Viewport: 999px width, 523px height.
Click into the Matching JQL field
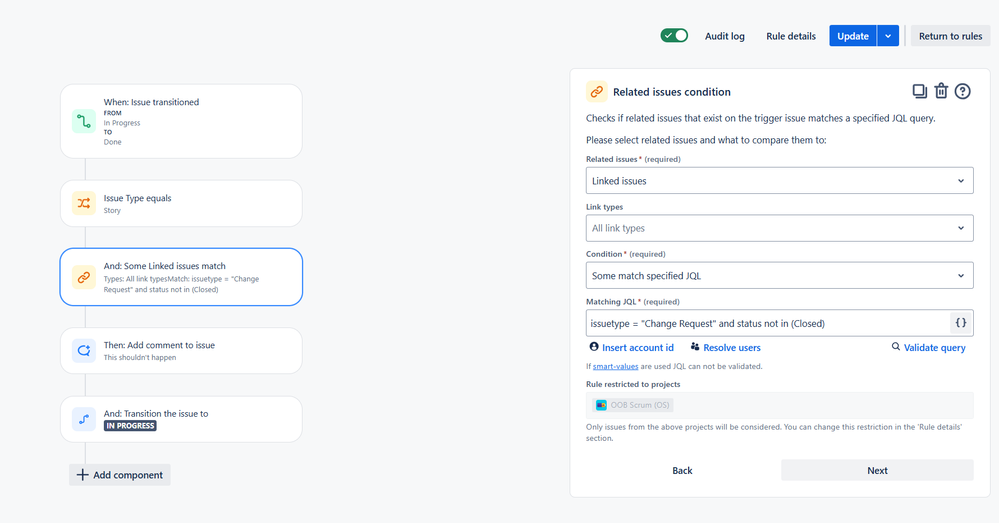pyautogui.click(x=768, y=323)
